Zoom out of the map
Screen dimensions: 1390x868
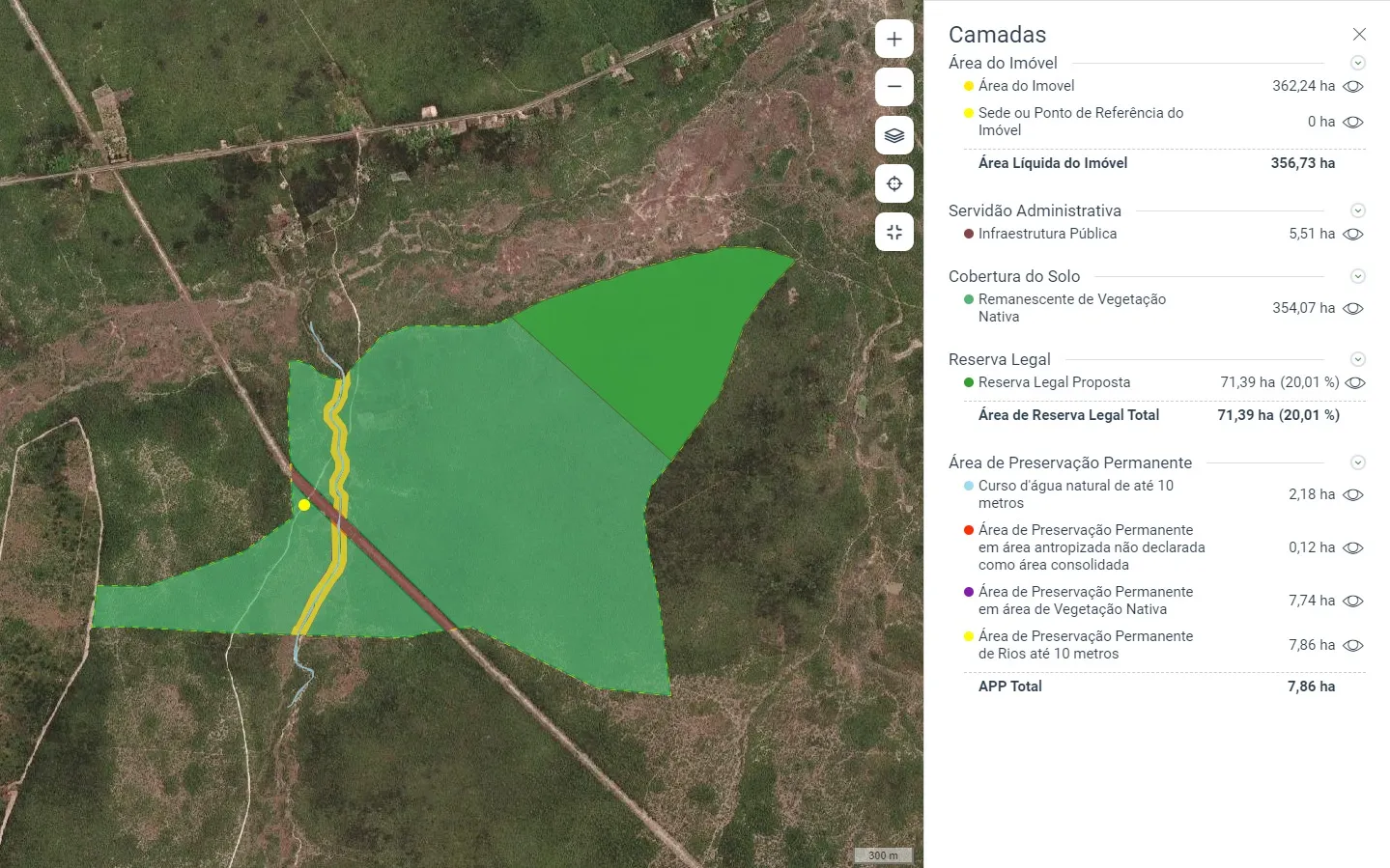pos(894,87)
